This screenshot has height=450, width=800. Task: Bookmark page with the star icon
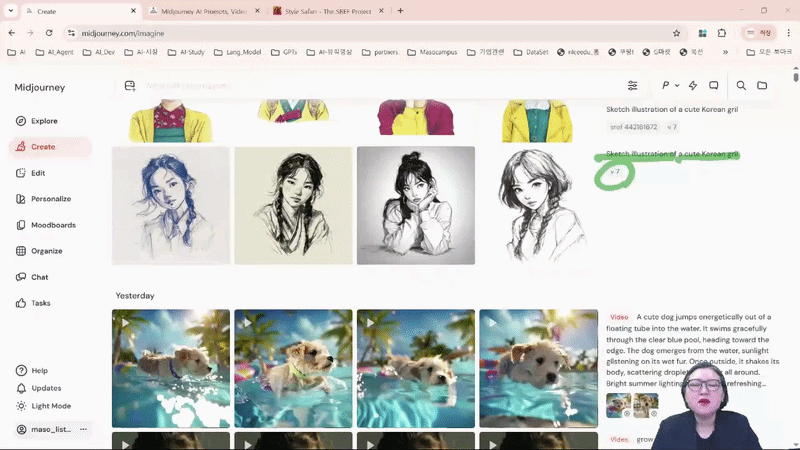point(677,33)
